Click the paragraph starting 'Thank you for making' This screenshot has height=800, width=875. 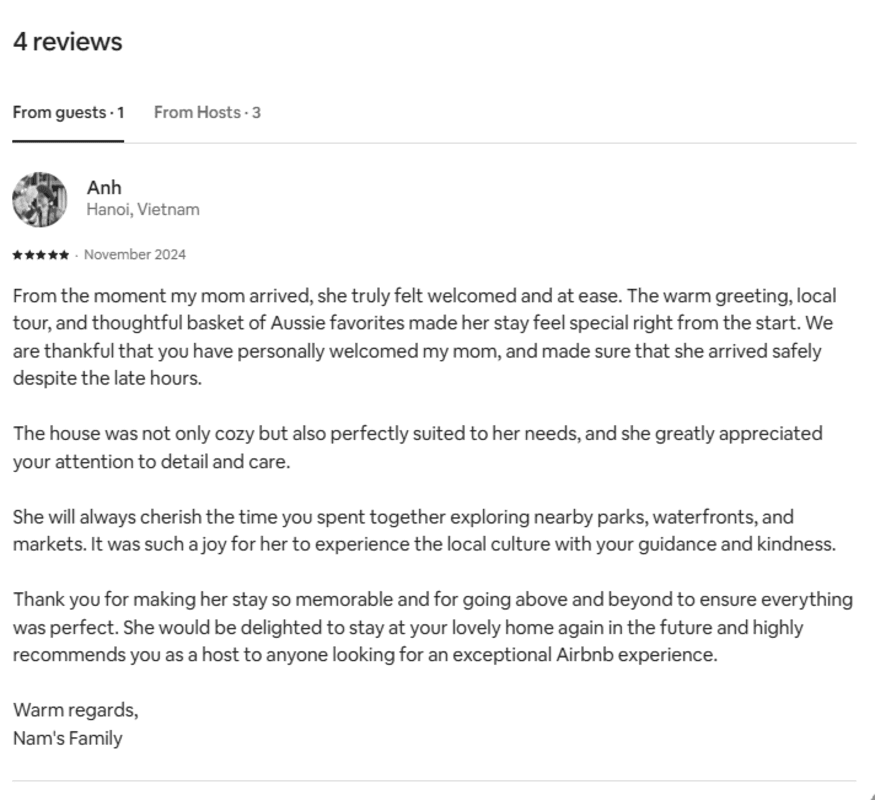pyautogui.click(x=432, y=627)
